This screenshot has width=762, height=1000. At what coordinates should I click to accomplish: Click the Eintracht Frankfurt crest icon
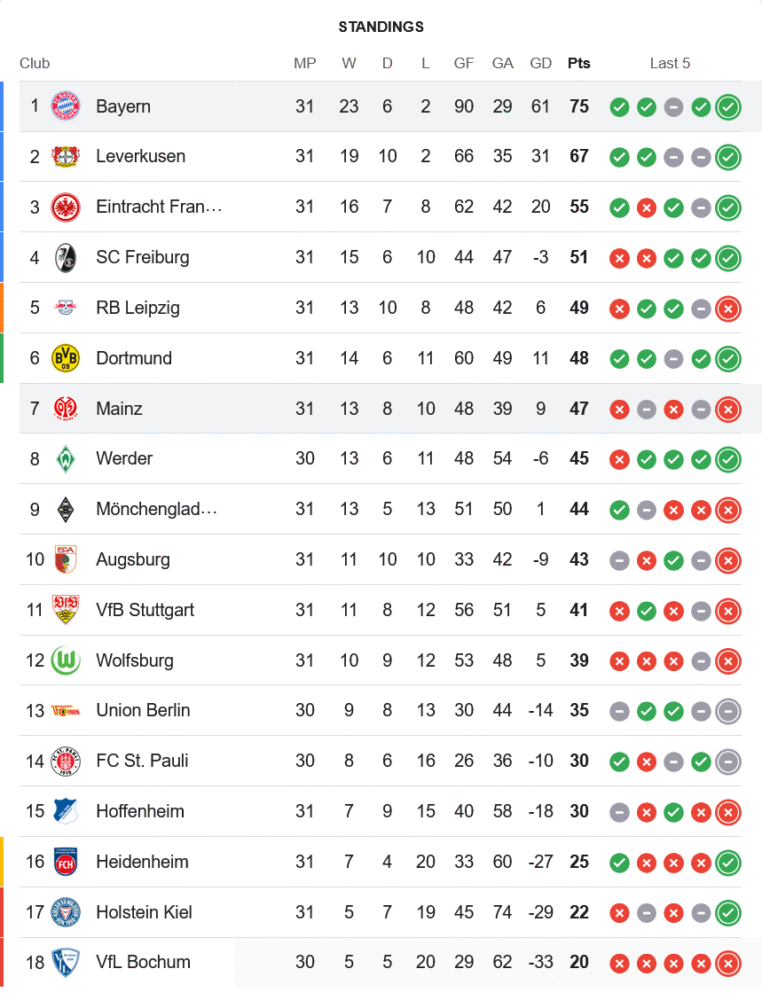65,207
